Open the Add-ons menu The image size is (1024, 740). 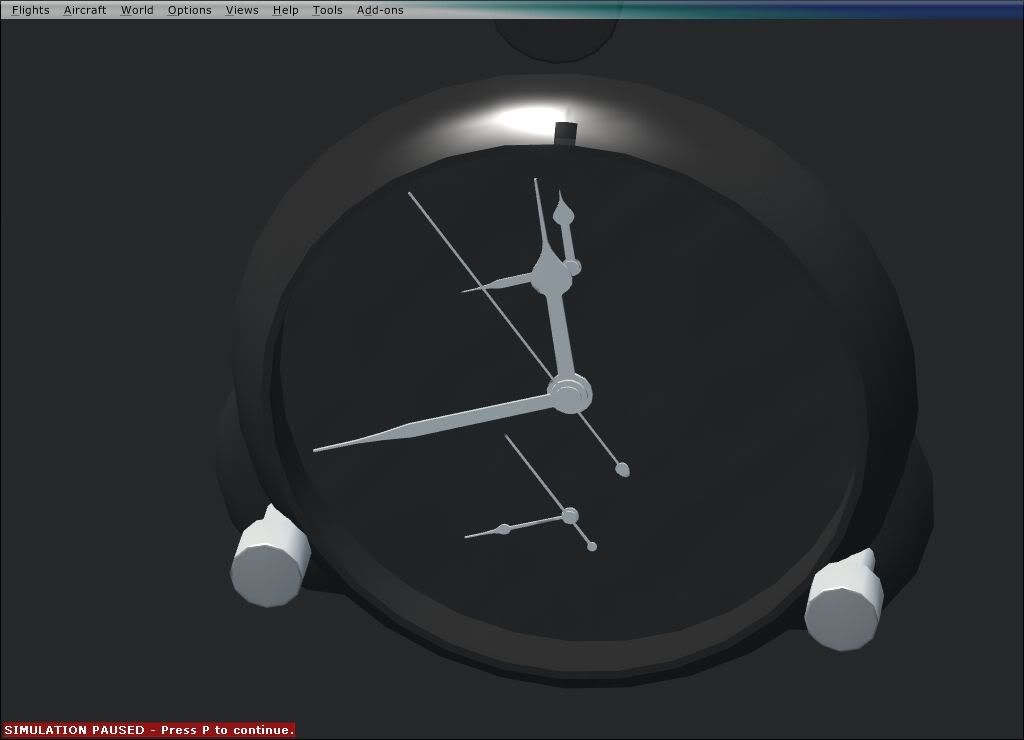(x=380, y=10)
